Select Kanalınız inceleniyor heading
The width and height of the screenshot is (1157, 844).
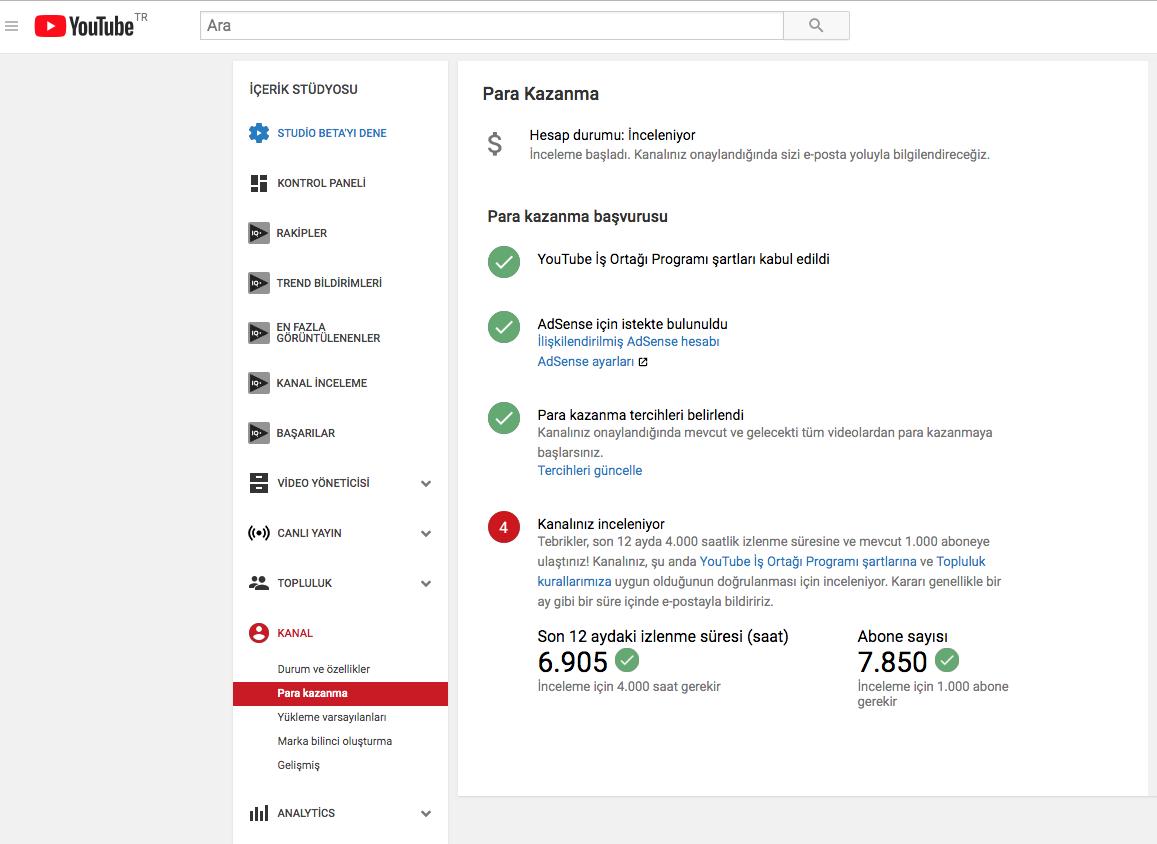601,524
